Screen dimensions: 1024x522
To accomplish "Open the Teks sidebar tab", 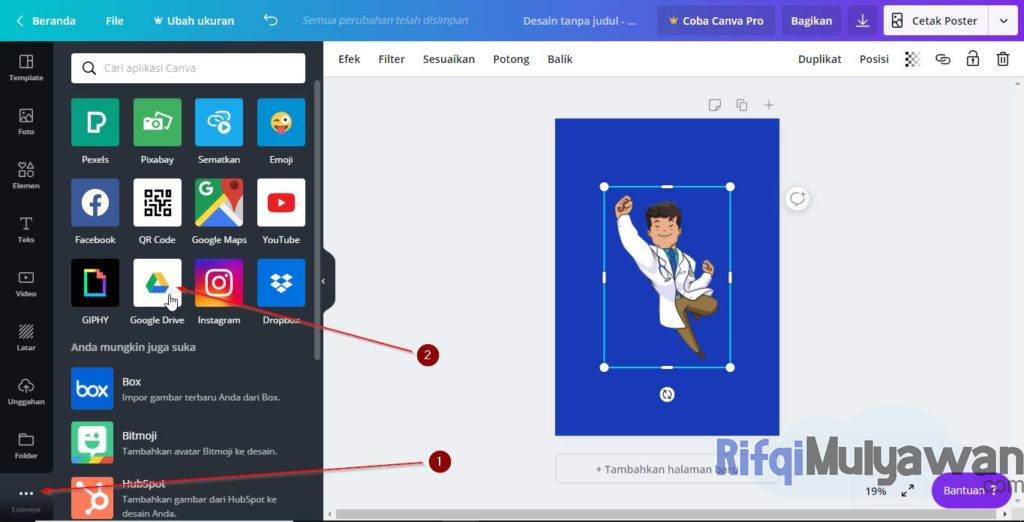I will [26, 230].
